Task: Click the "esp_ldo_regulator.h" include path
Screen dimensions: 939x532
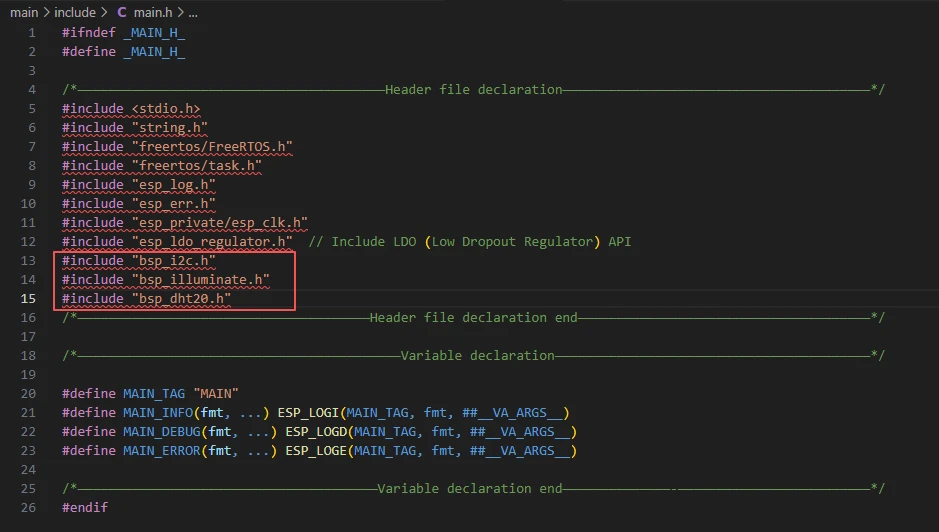Action: (209, 242)
